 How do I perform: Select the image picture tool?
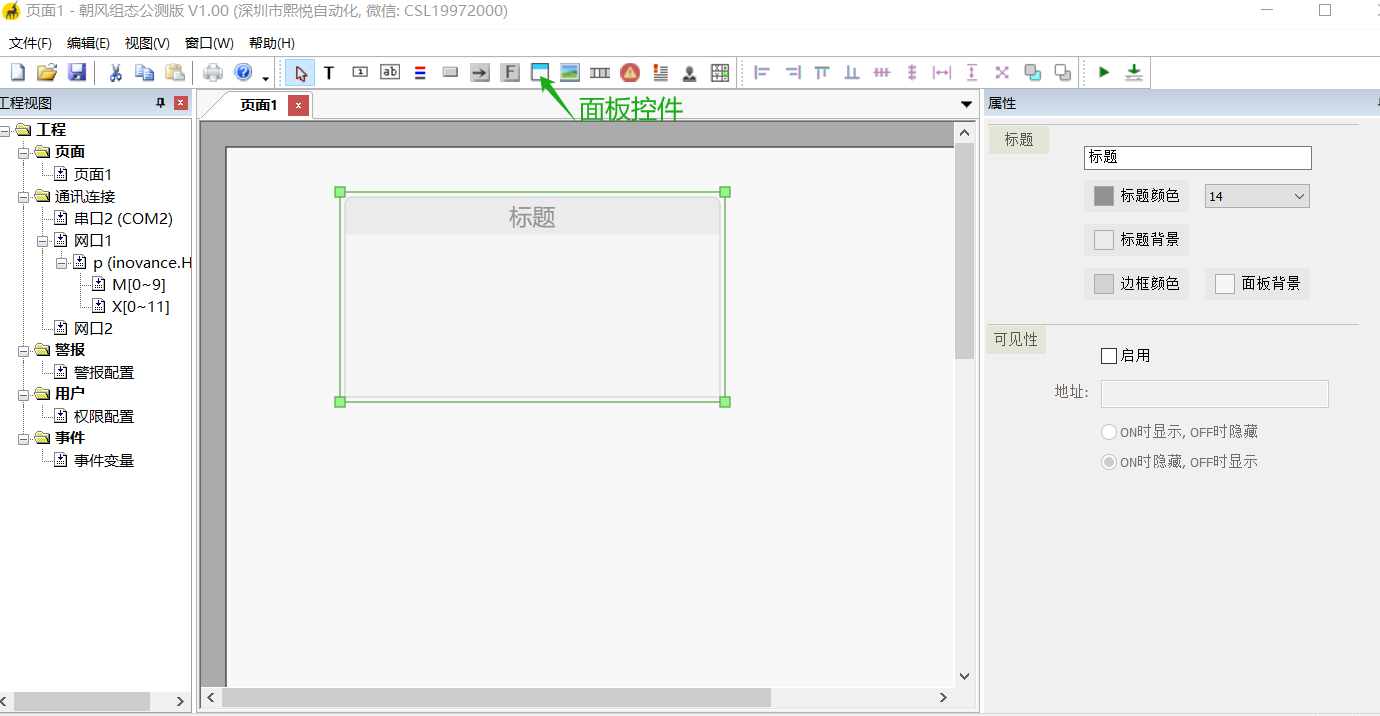pyautogui.click(x=570, y=72)
